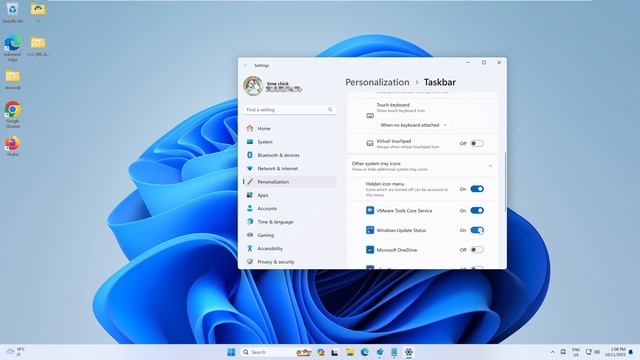Open the Firefox desktop shortcut
Screen dimensions: 640x360
pyautogui.click(x=12, y=146)
